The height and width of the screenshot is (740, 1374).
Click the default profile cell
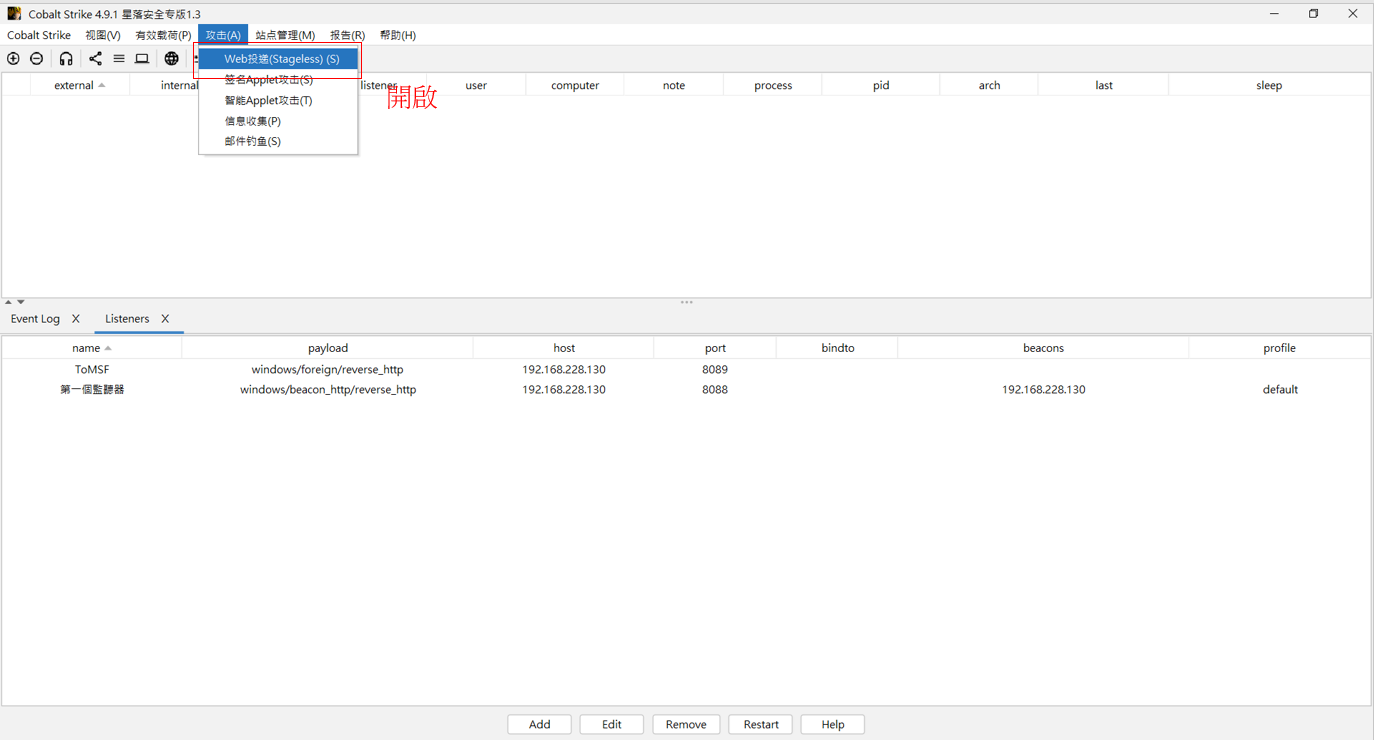pyautogui.click(x=1280, y=390)
